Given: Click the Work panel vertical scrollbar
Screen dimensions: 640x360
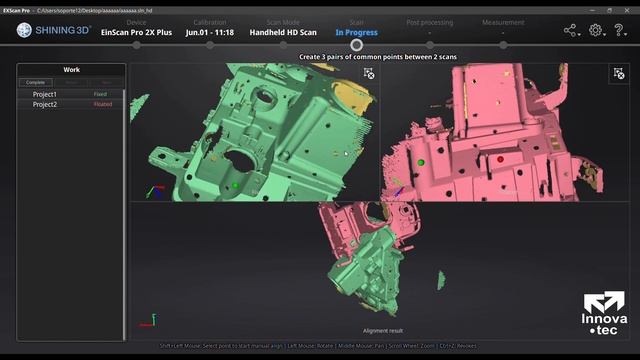Looking at the screenshot, I should point(124,215).
